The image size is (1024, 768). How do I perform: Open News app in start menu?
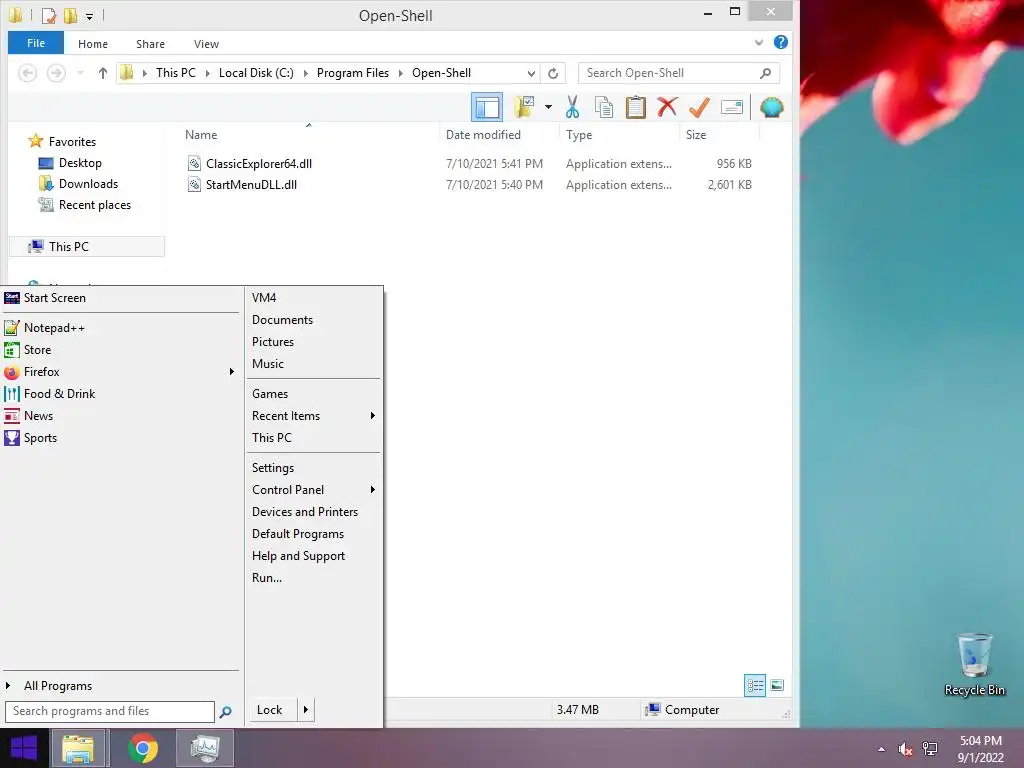(121, 416)
